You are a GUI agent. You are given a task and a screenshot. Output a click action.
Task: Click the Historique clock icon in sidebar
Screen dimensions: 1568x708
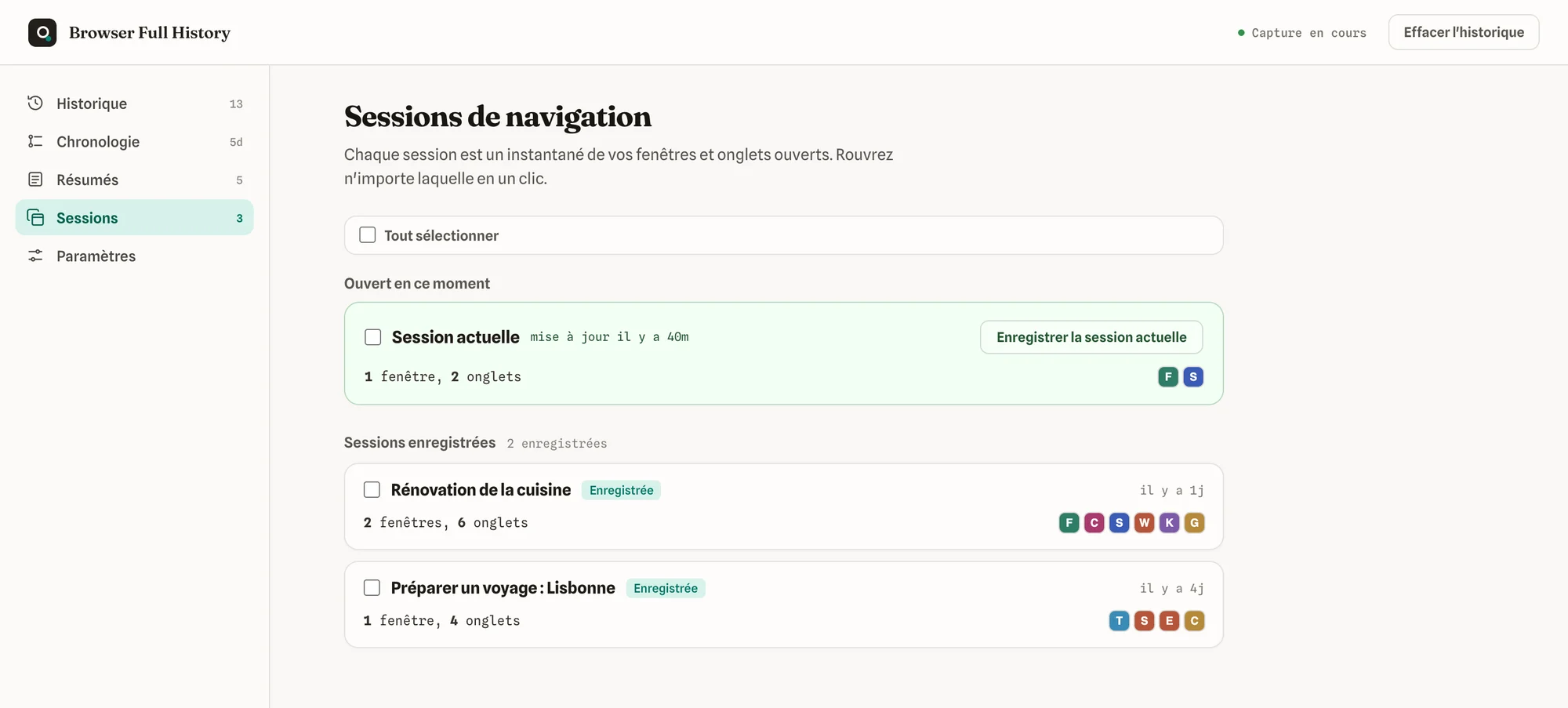coord(35,103)
